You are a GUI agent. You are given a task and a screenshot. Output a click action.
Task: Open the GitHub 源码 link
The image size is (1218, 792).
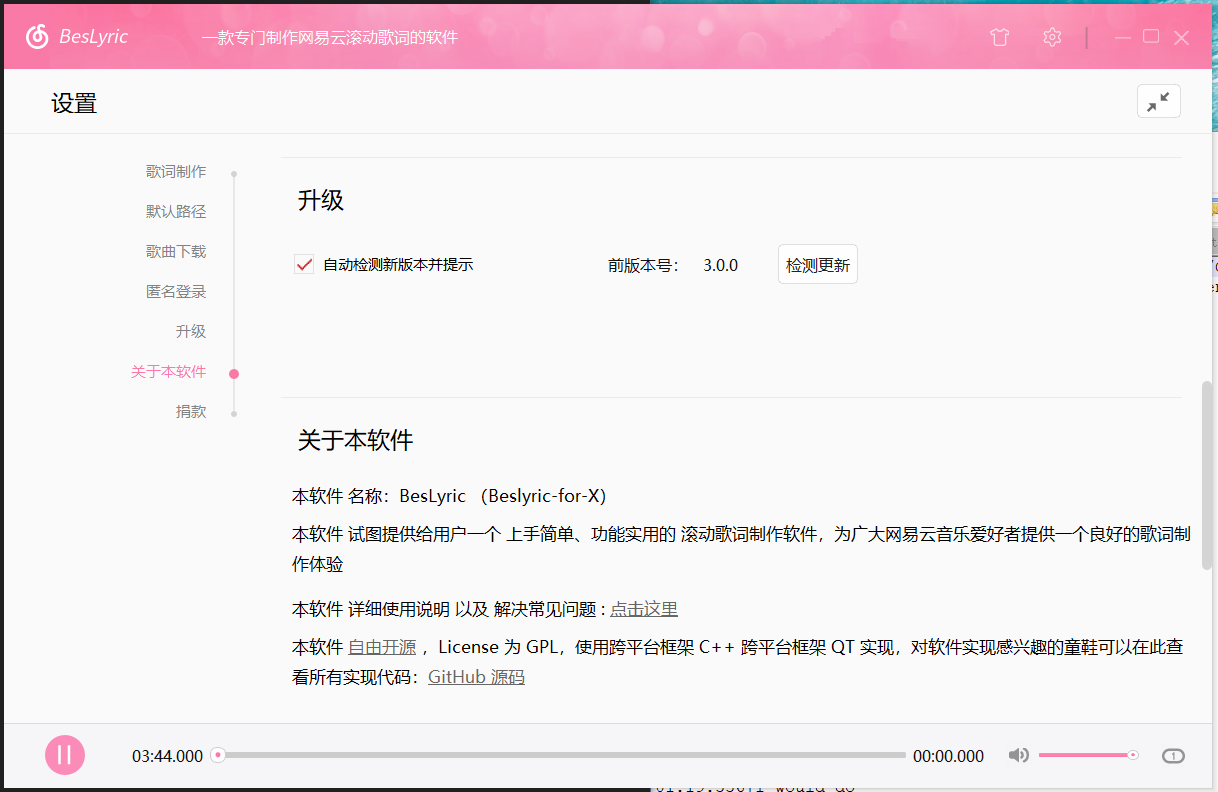(x=476, y=677)
